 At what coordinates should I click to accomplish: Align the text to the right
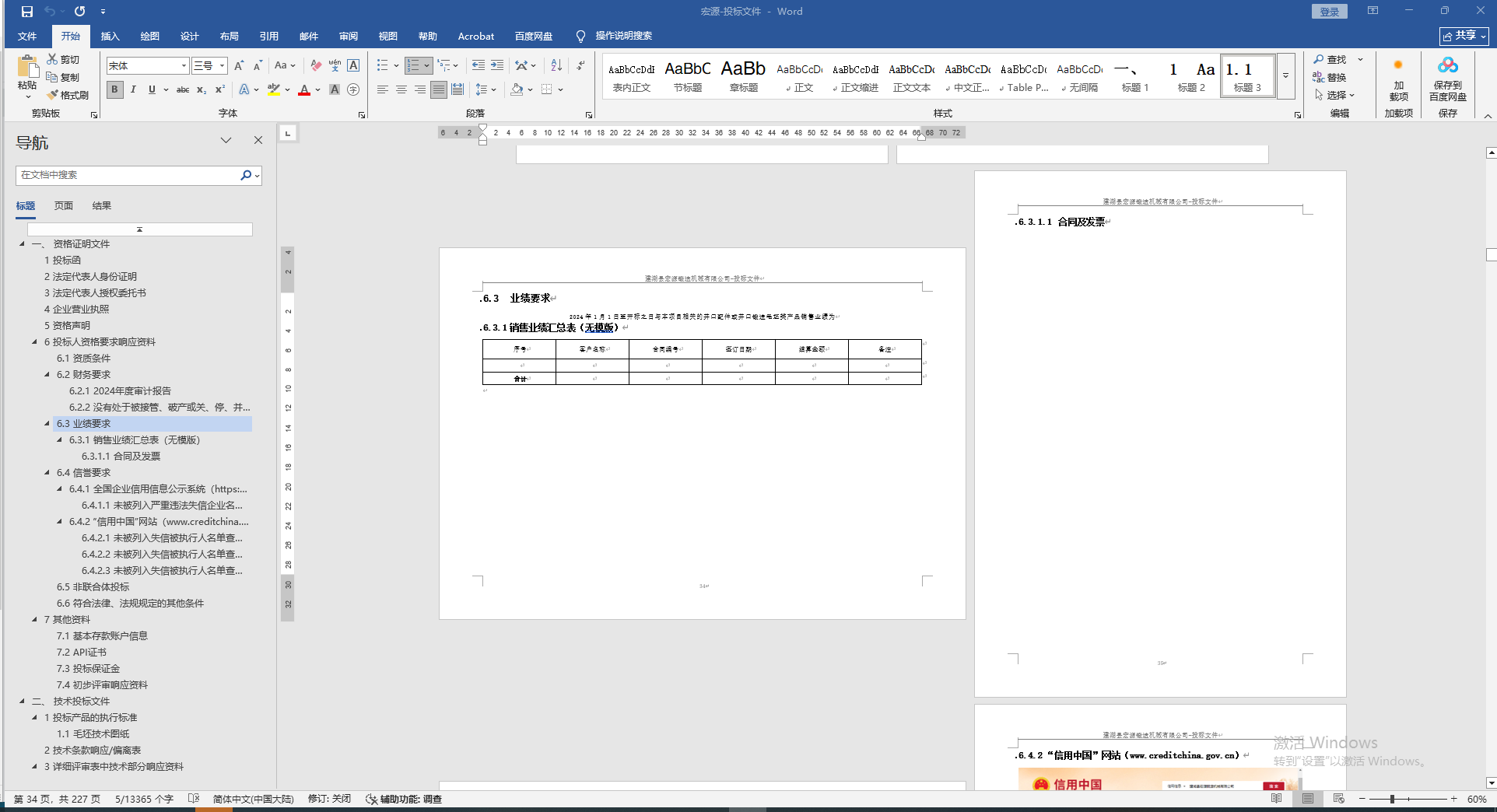[420, 89]
